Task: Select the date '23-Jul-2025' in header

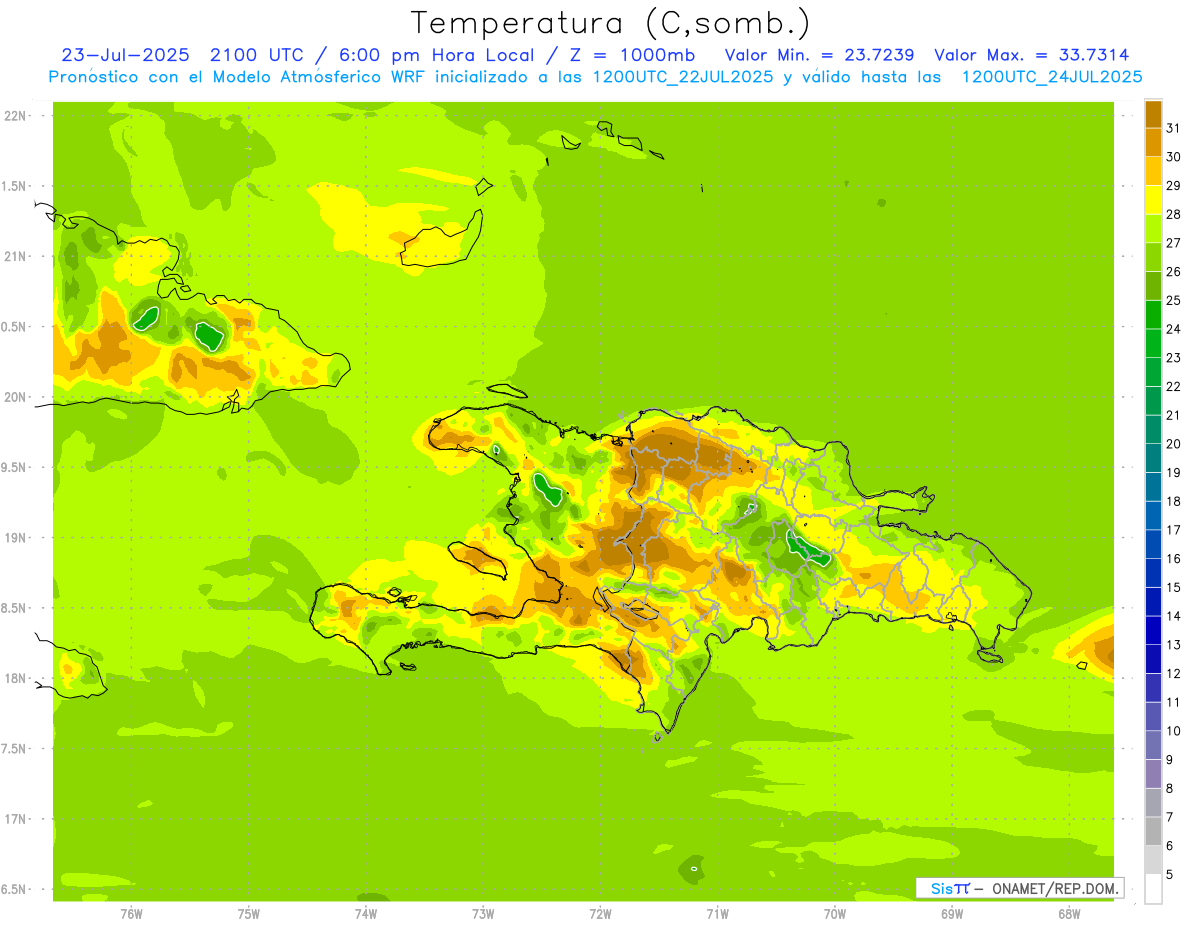Action: point(128,55)
